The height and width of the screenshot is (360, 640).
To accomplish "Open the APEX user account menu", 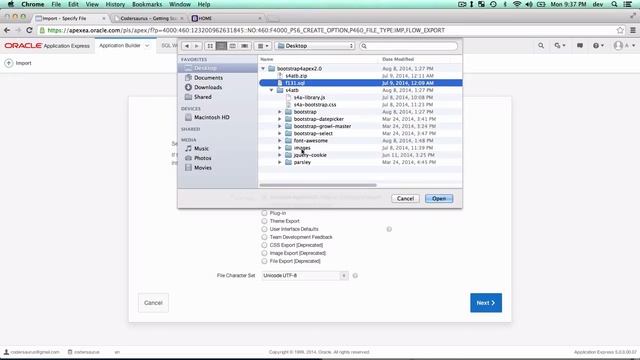I will point(624,46).
